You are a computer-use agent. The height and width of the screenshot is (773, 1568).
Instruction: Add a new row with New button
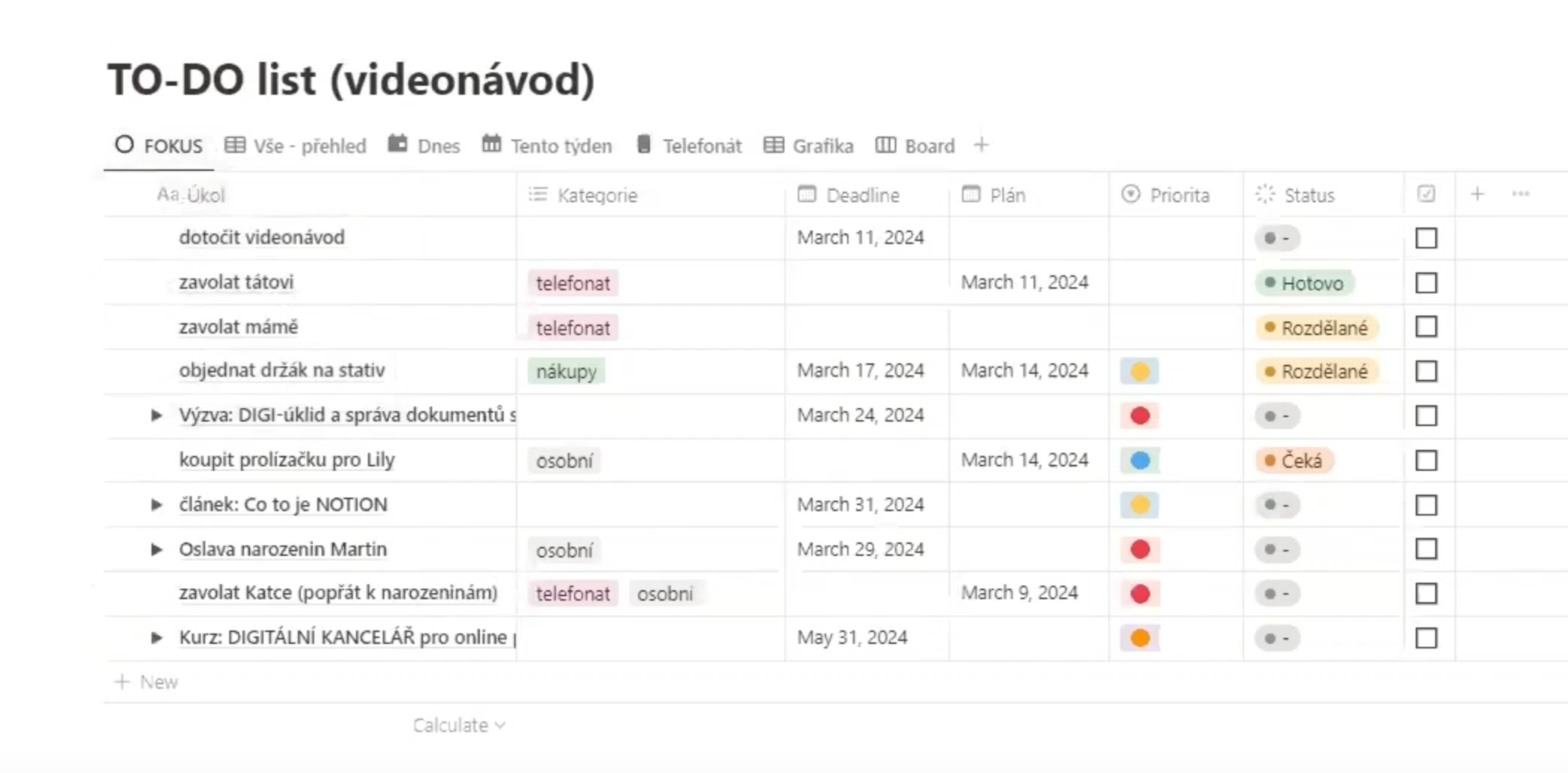tap(147, 682)
